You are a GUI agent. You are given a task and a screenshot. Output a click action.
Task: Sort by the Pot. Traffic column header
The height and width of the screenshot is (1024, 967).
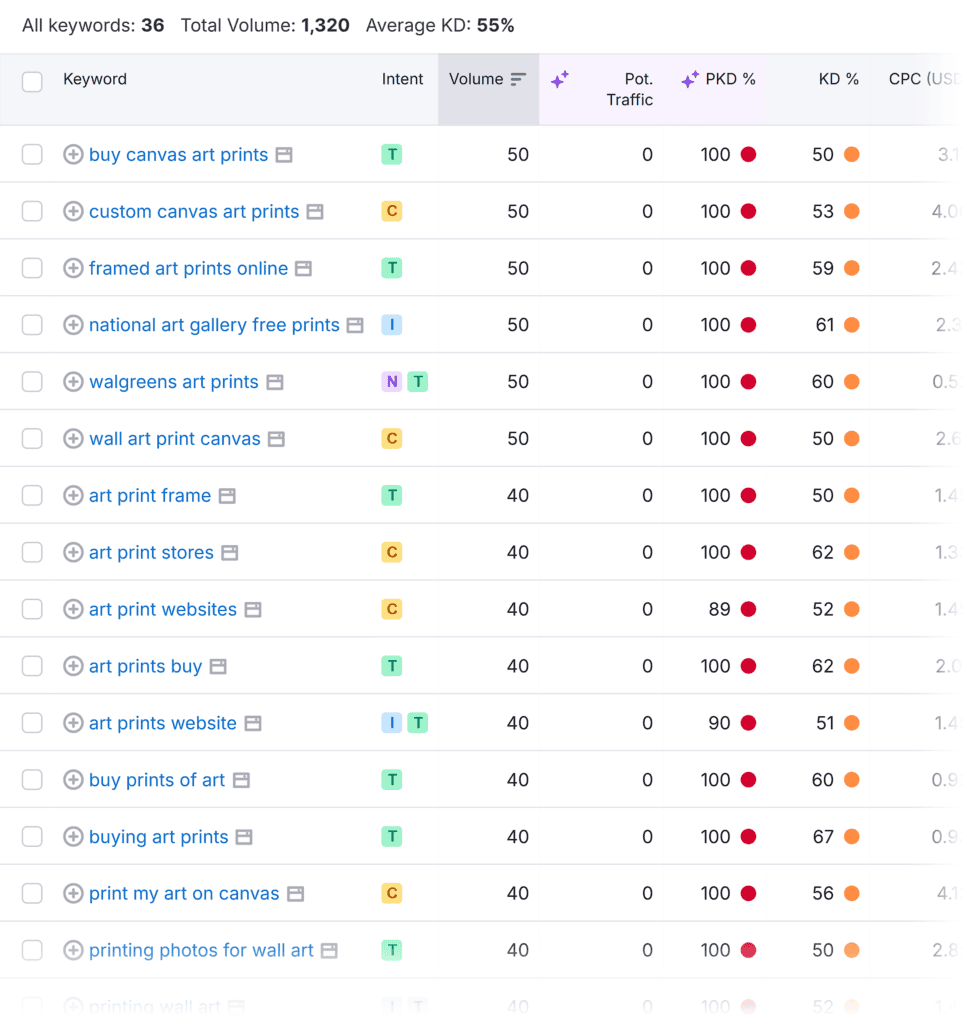click(x=629, y=89)
